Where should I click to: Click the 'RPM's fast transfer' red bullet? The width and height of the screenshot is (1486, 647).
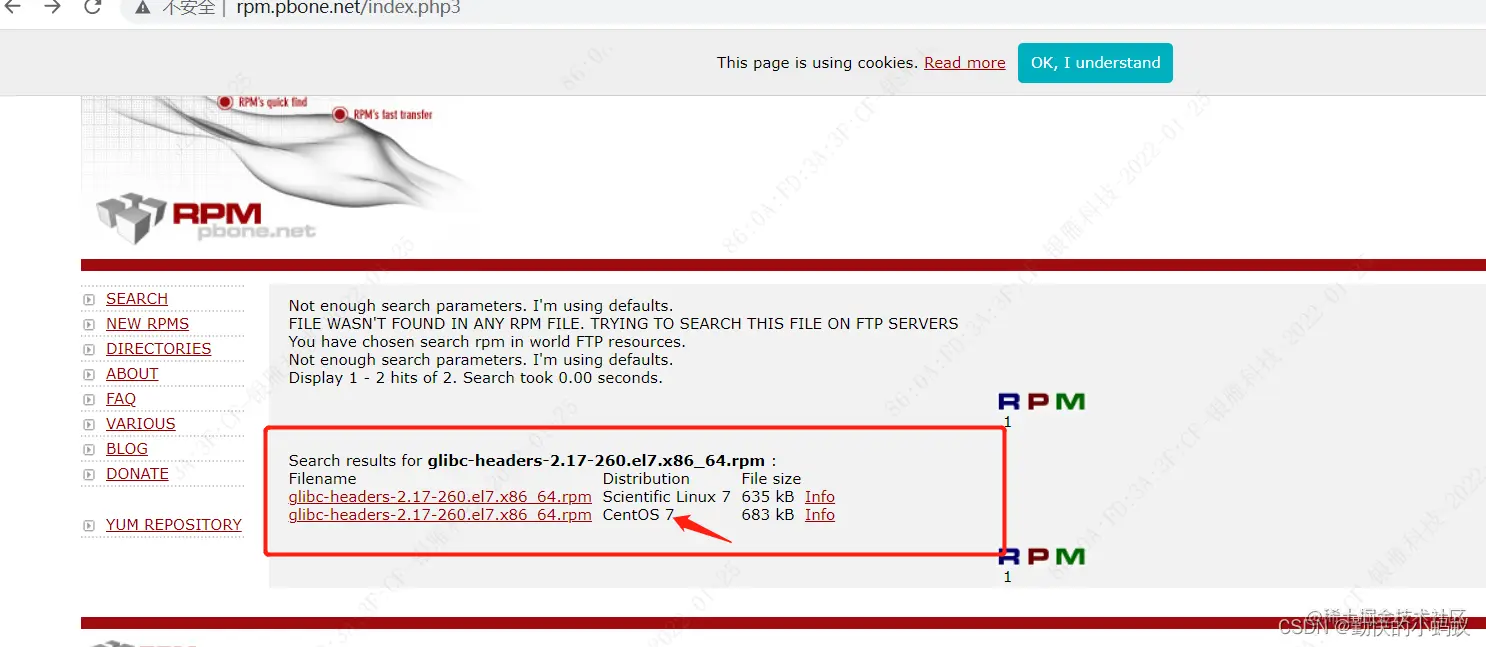(340, 115)
